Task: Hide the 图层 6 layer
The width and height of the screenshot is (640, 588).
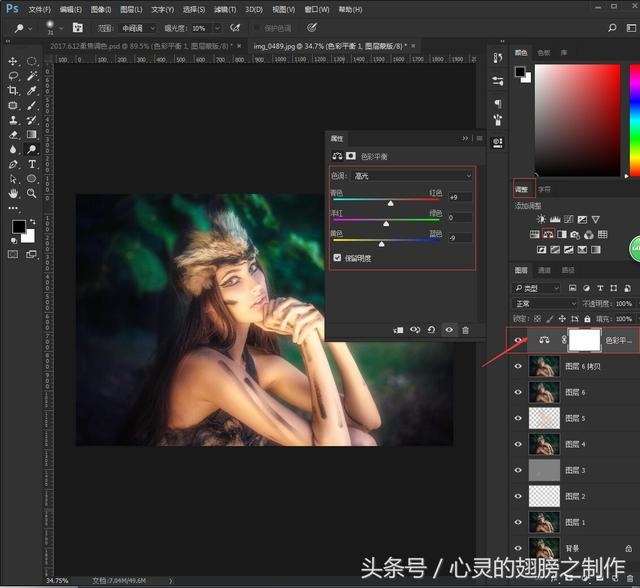Action: tap(518, 392)
